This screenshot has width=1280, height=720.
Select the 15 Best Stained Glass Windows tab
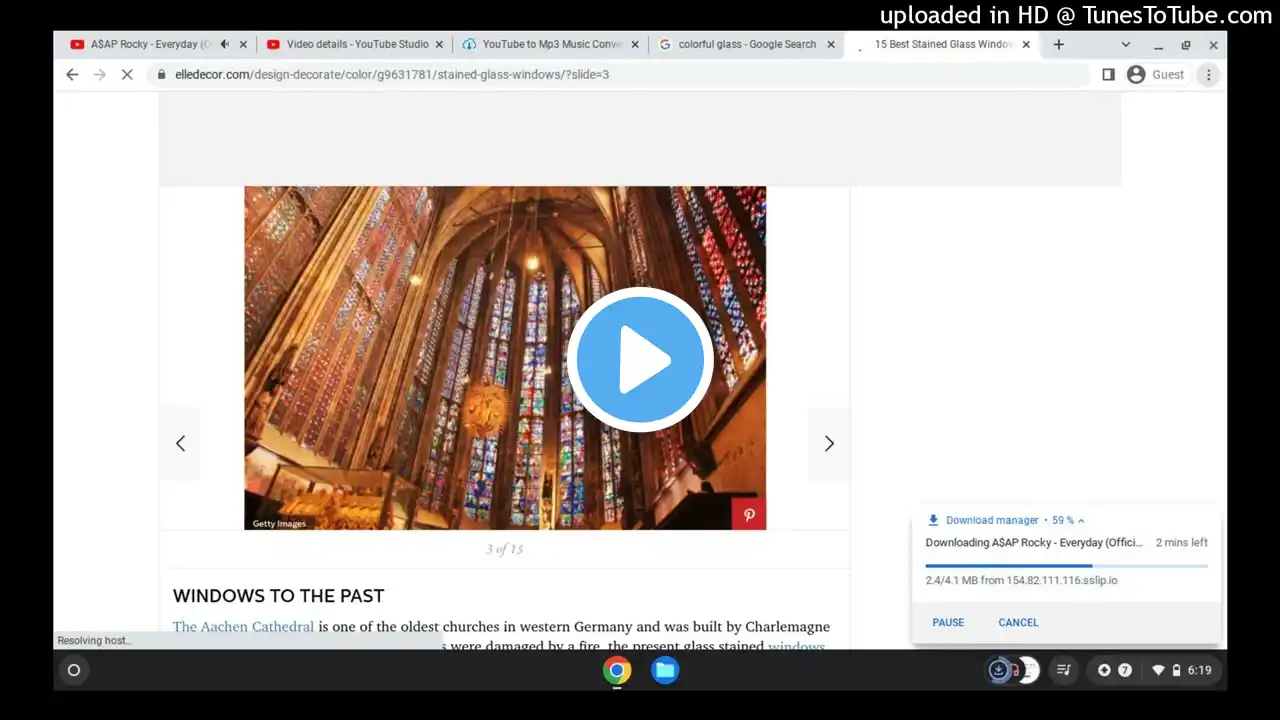pyautogui.click(x=943, y=44)
